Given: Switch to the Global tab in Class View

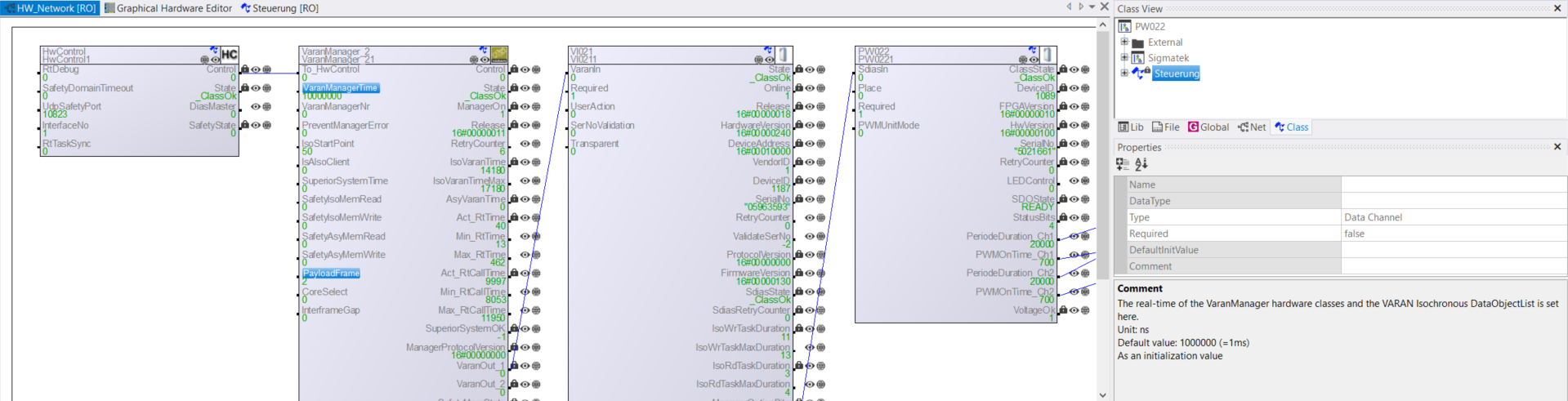Looking at the screenshot, I should tap(1208, 127).
